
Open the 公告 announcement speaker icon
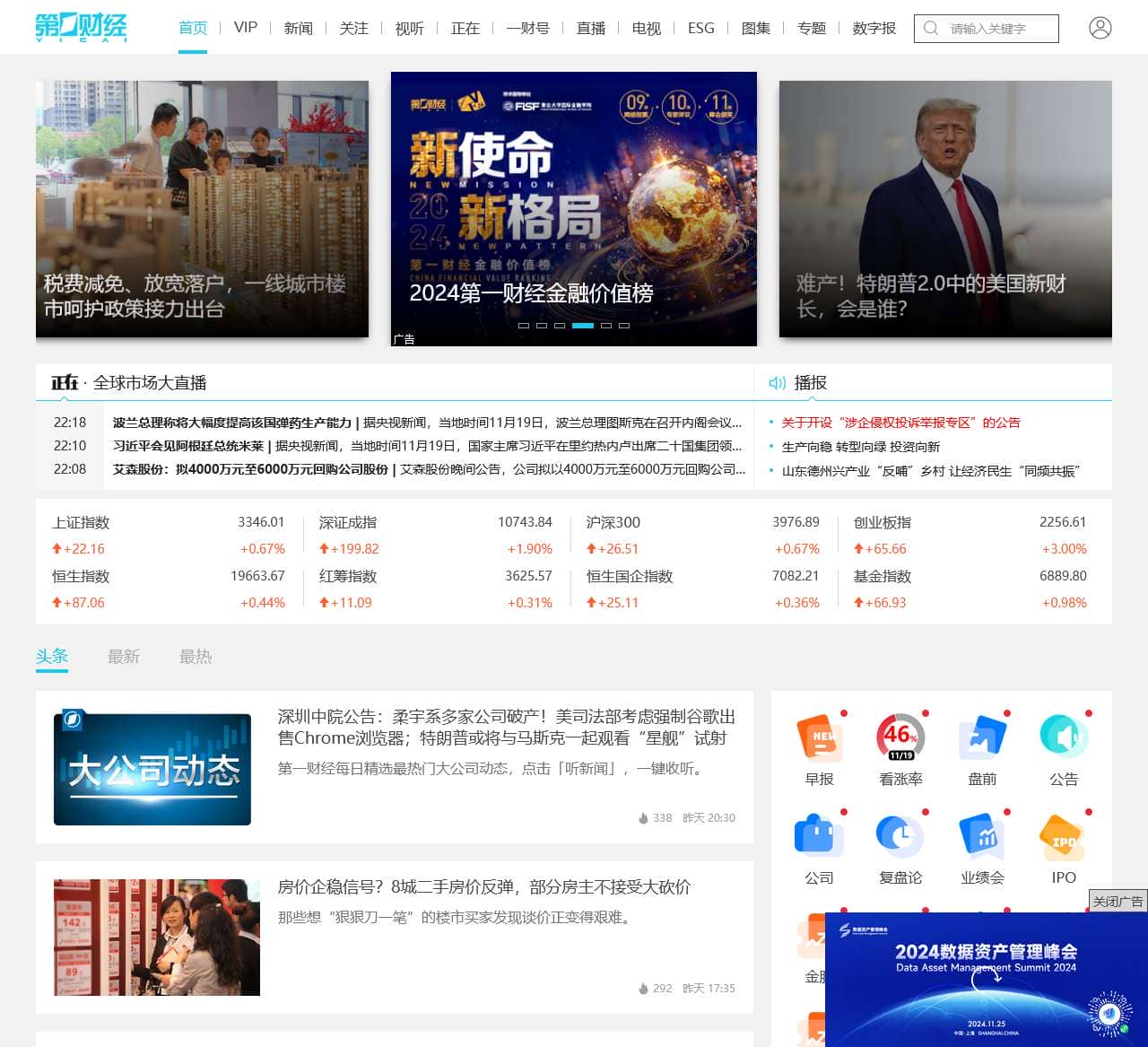[x=1064, y=737]
